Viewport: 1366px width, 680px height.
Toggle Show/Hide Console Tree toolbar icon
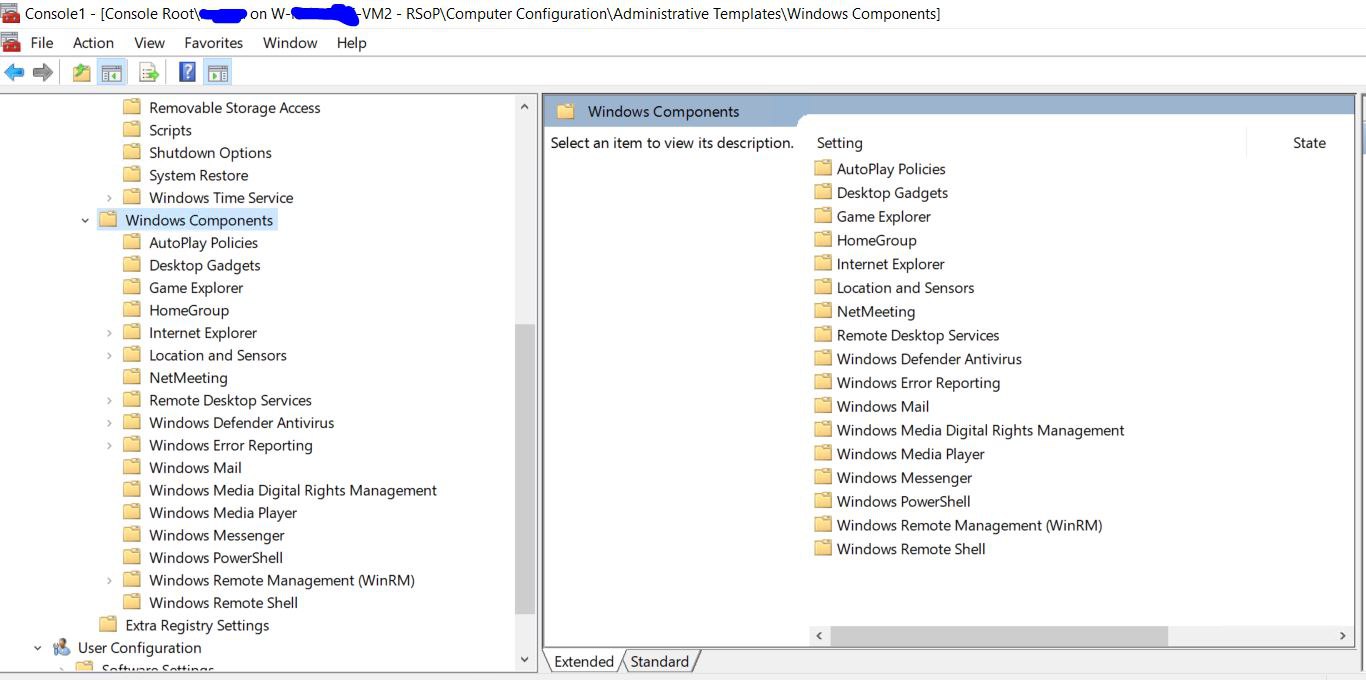pos(112,72)
